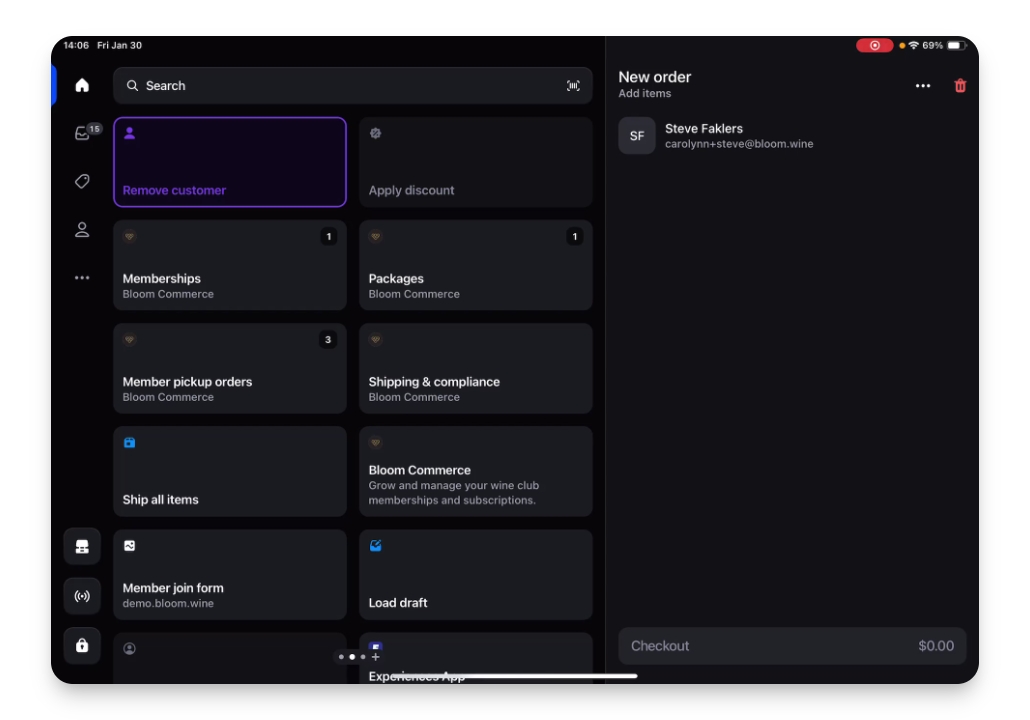The width and height of the screenshot is (1030, 720).
Task: Tap the Checkout button
Action: [792, 646]
